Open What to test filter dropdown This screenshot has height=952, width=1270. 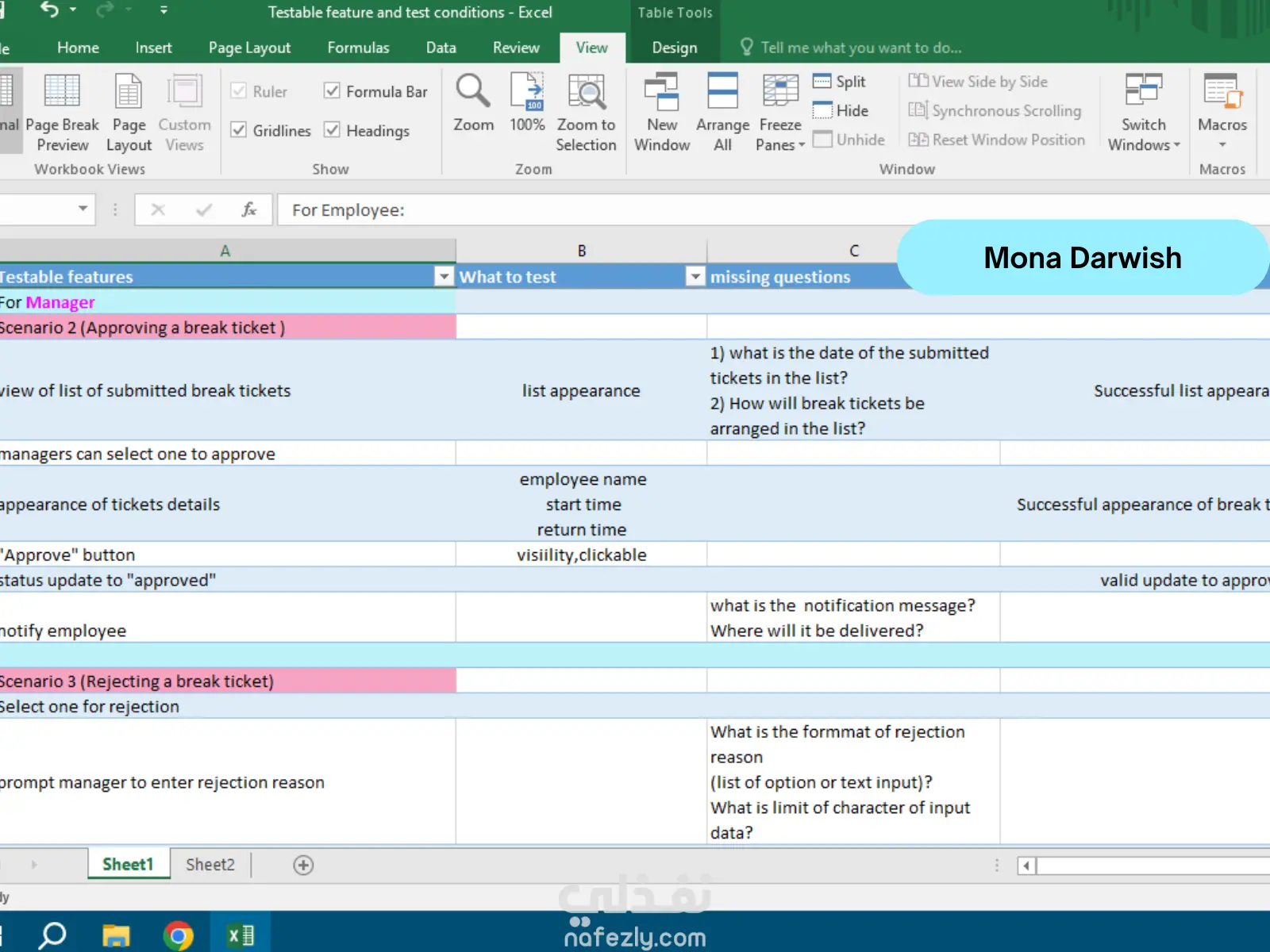[695, 276]
